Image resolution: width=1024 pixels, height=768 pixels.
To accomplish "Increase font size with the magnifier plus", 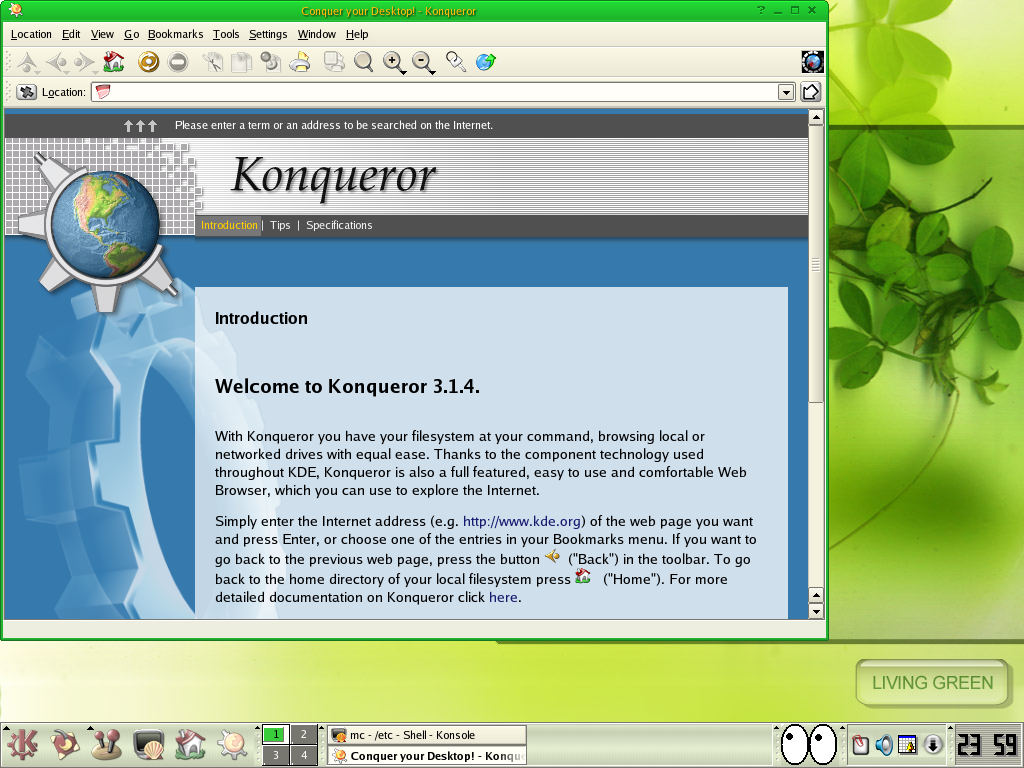I will point(392,62).
